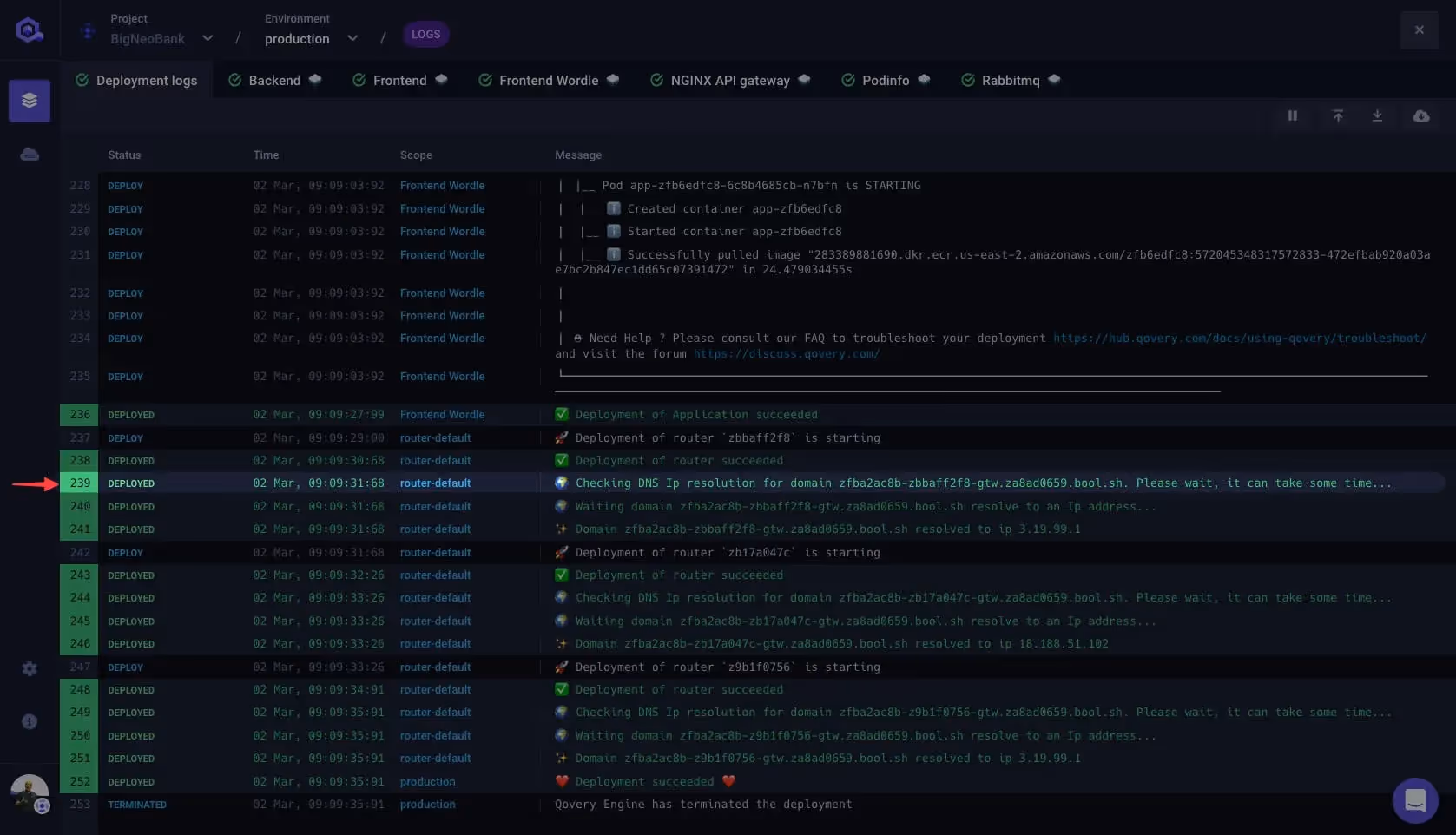
Task: Select the cloud icon in the left sidebar
Action: click(x=30, y=154)
